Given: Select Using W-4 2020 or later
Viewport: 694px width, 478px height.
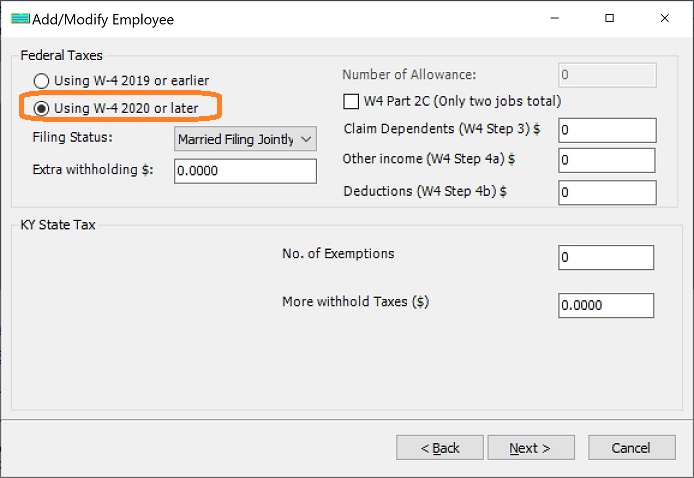Looking at the screenshot, I should [42, 108].
